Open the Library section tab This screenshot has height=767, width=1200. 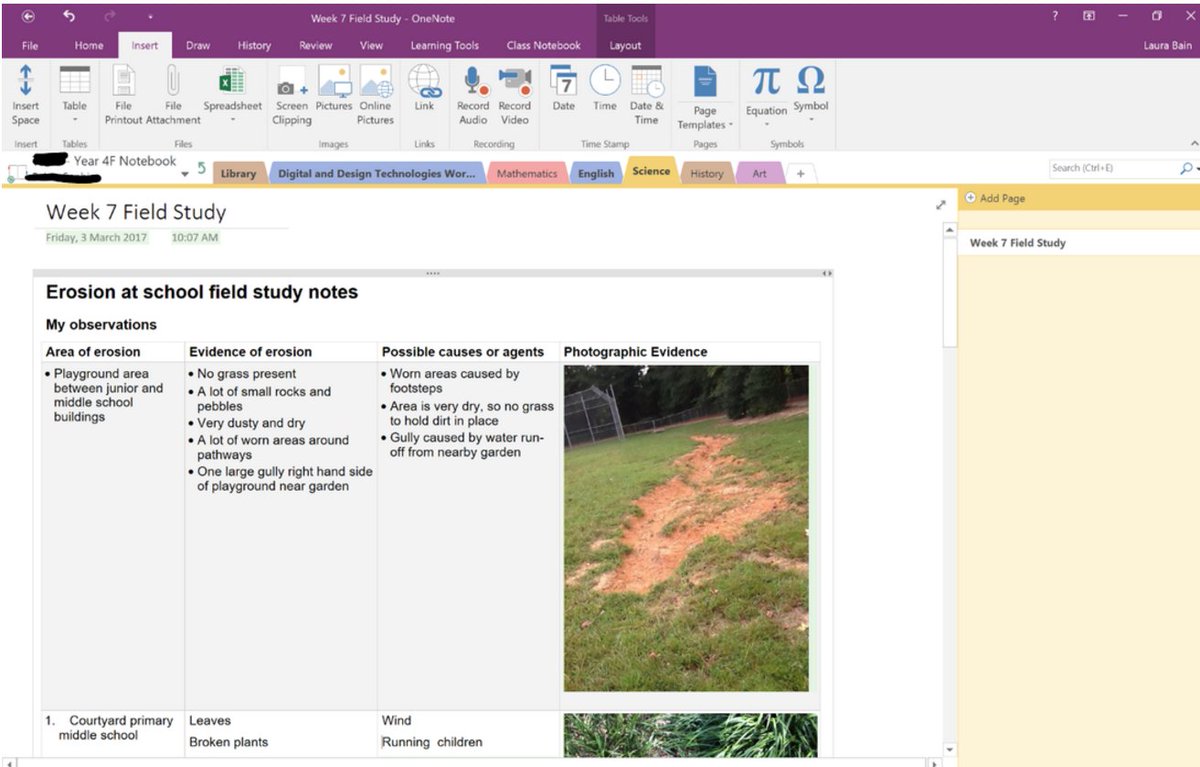tap(238, 173)
